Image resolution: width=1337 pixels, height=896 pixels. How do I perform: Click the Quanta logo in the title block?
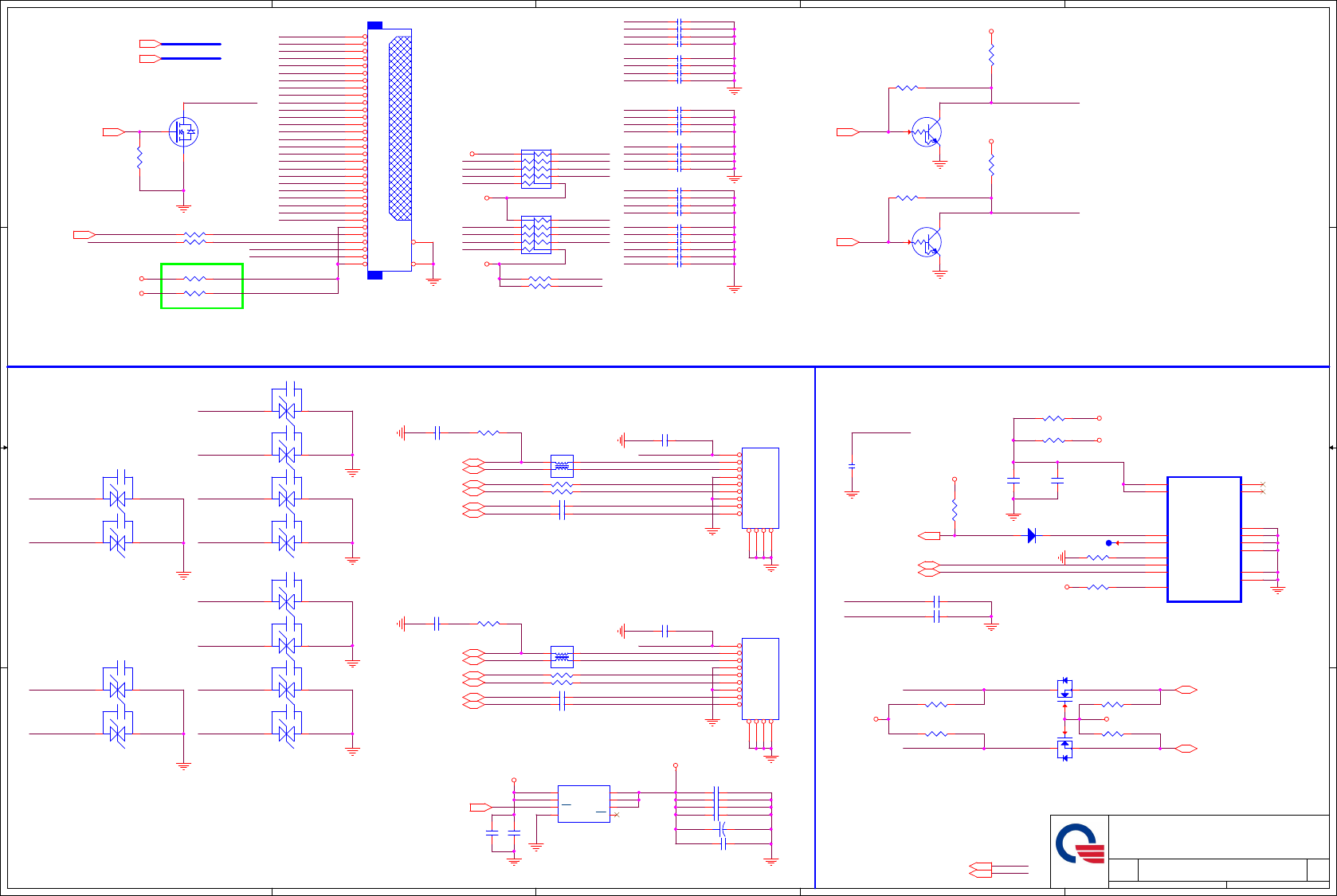(1080, 844)
